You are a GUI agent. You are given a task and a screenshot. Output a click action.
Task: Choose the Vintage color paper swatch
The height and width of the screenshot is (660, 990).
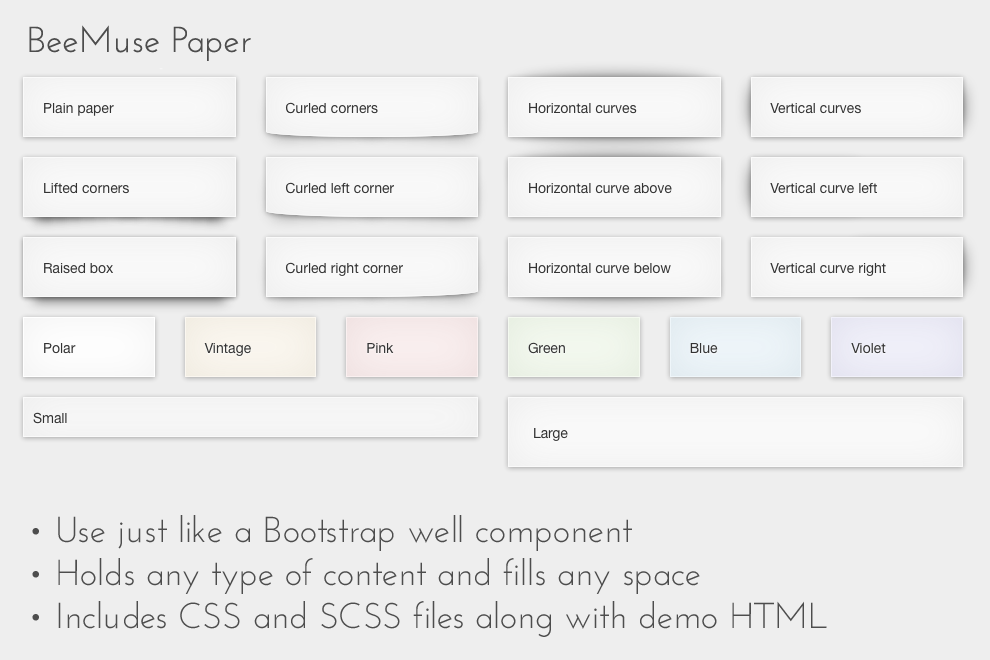pos(250,348)
